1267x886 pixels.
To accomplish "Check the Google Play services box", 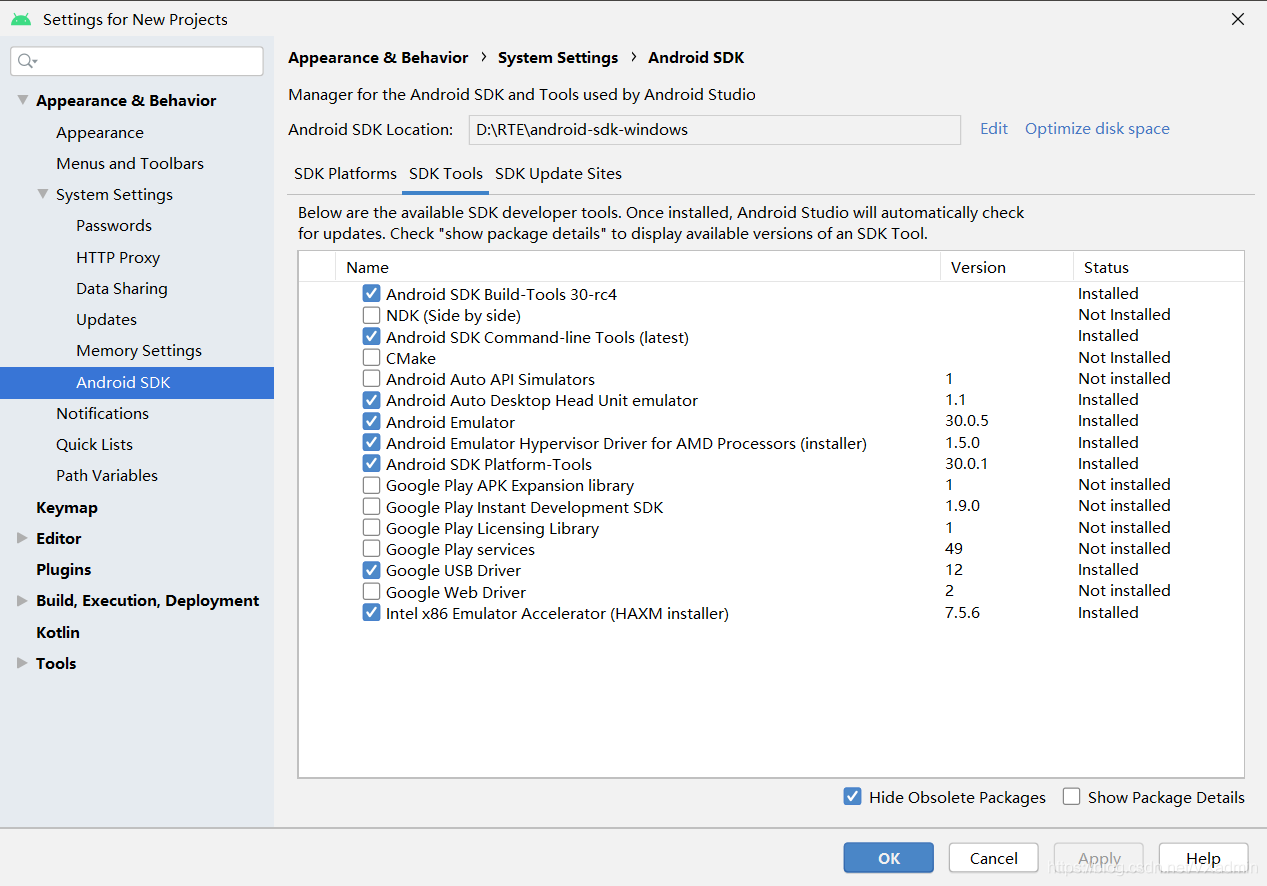I will click(371, 549).
